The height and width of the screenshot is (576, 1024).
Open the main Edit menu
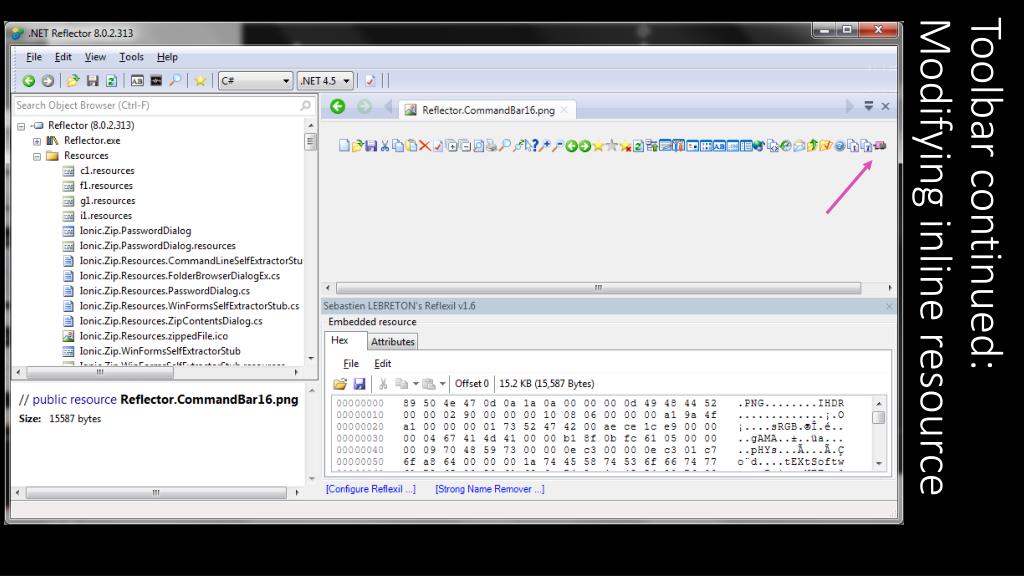click(x=63, y=57)
